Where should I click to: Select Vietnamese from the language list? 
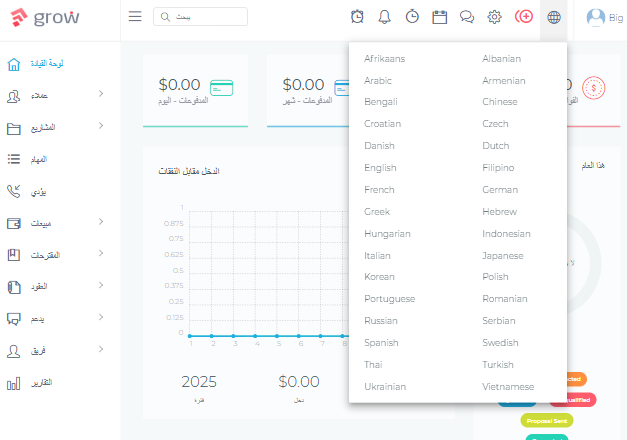[x=508, y=387]
